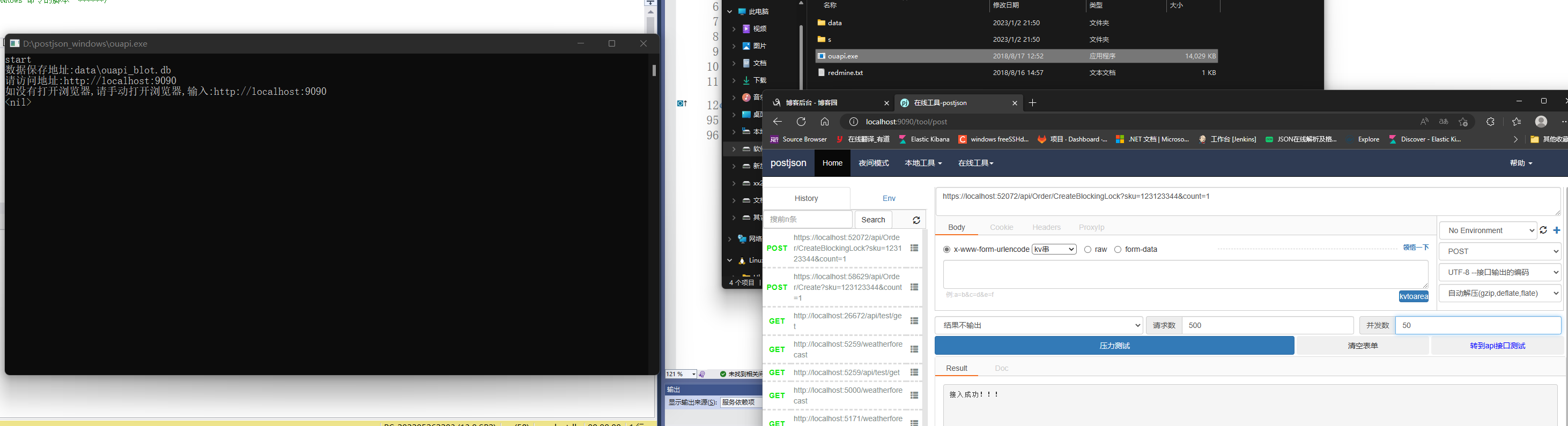This screenshot has width=1568, height=426.
Task: Click the postjson brand logo
Action: click(788, 163)
